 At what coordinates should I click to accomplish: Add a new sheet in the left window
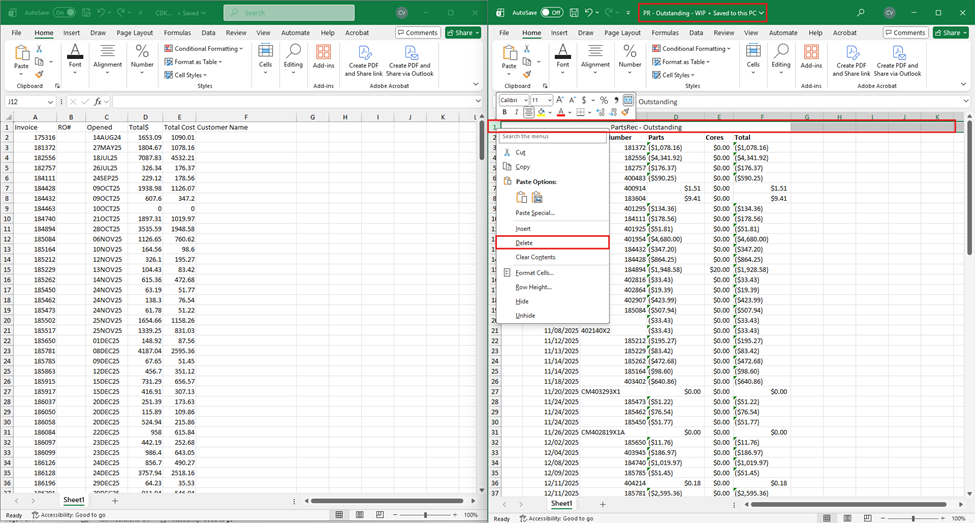[114, 500]
